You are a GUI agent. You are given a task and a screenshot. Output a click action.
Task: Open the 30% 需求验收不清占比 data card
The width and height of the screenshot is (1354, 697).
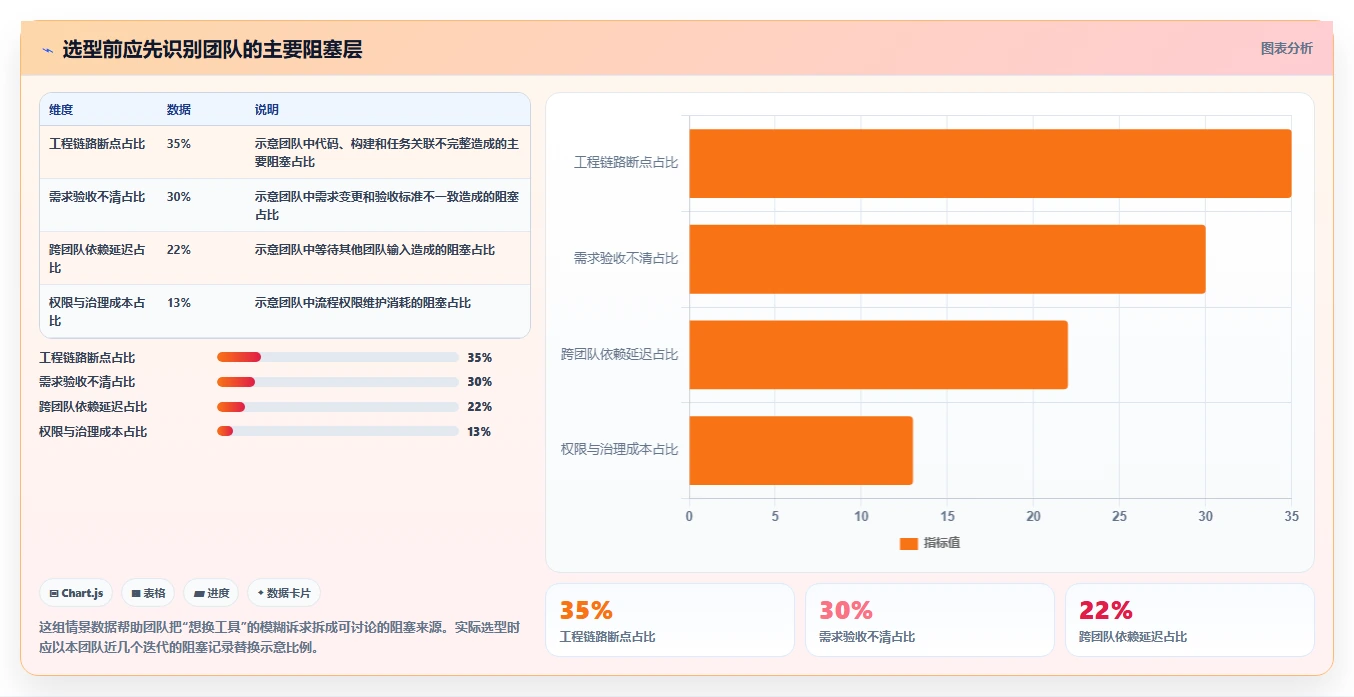(930, 620)
